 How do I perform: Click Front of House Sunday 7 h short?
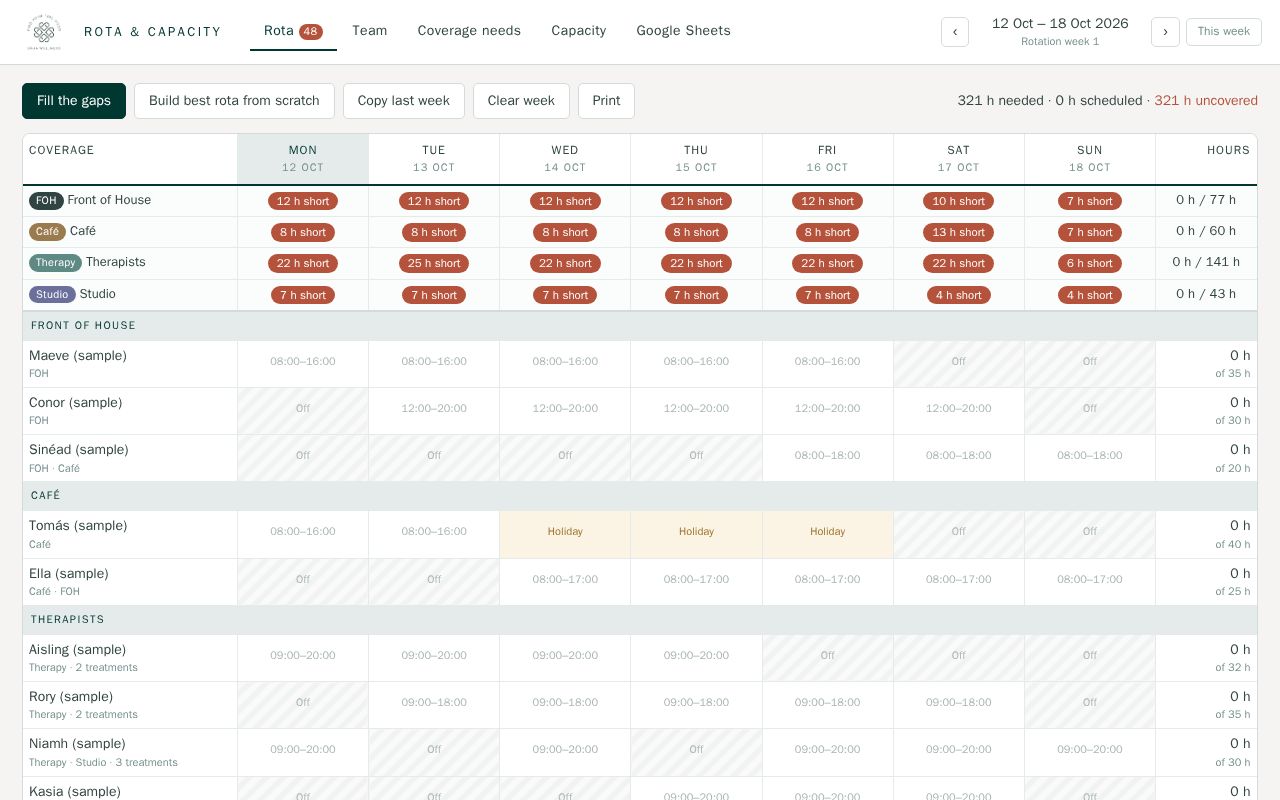(1090, 201)
